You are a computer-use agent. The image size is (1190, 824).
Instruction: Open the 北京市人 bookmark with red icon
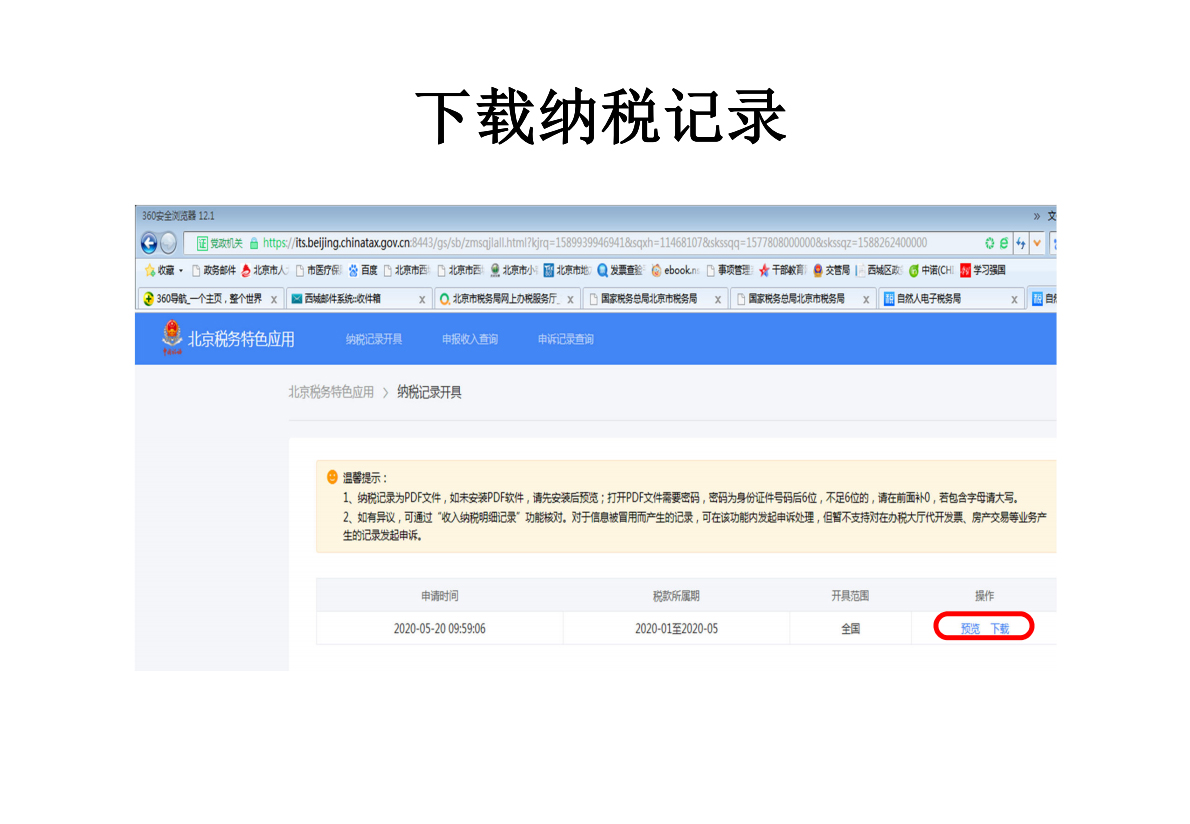coord(265,270)
